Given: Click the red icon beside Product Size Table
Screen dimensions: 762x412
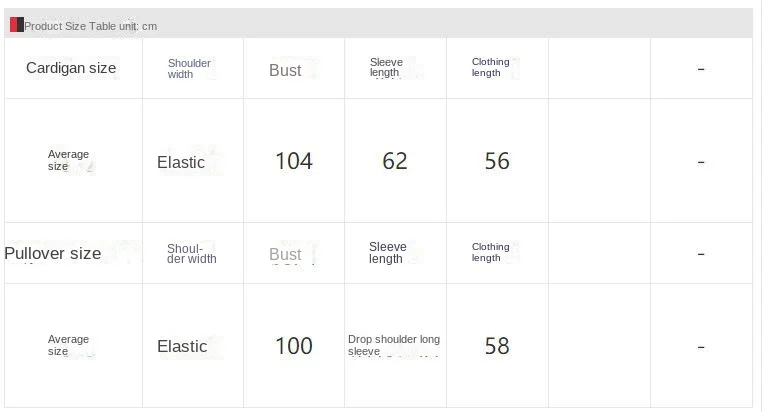Looking at the screenshot, I should [x=16, y=25].
